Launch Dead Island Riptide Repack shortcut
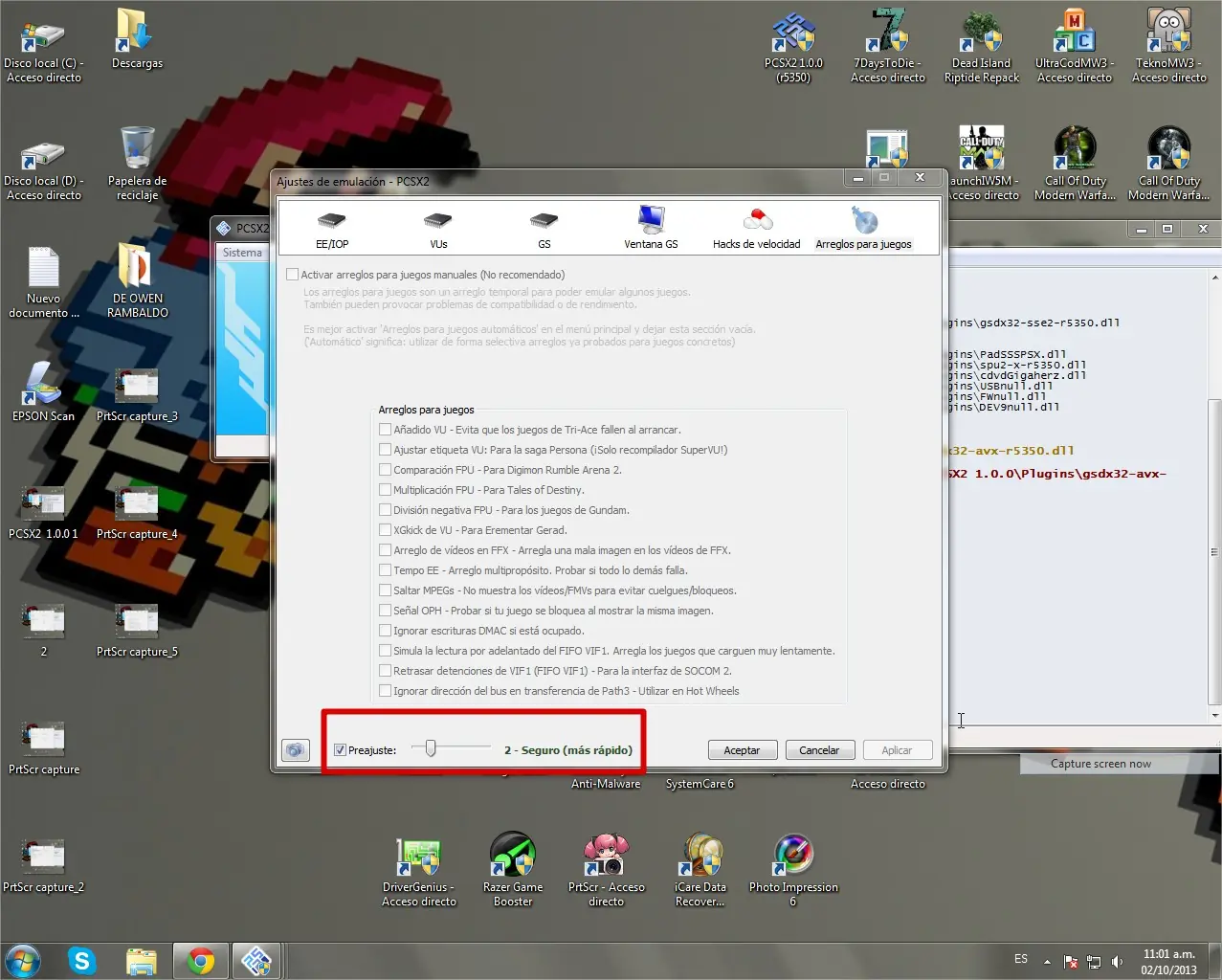 (x=982, y=46)
